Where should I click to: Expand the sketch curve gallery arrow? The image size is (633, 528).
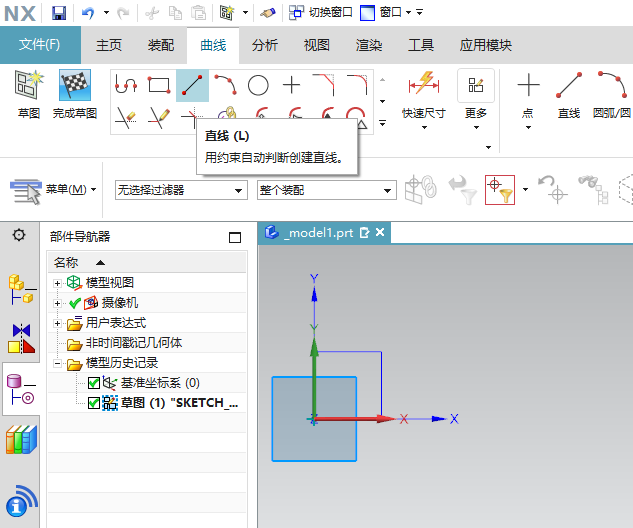[x=382, y=123]
